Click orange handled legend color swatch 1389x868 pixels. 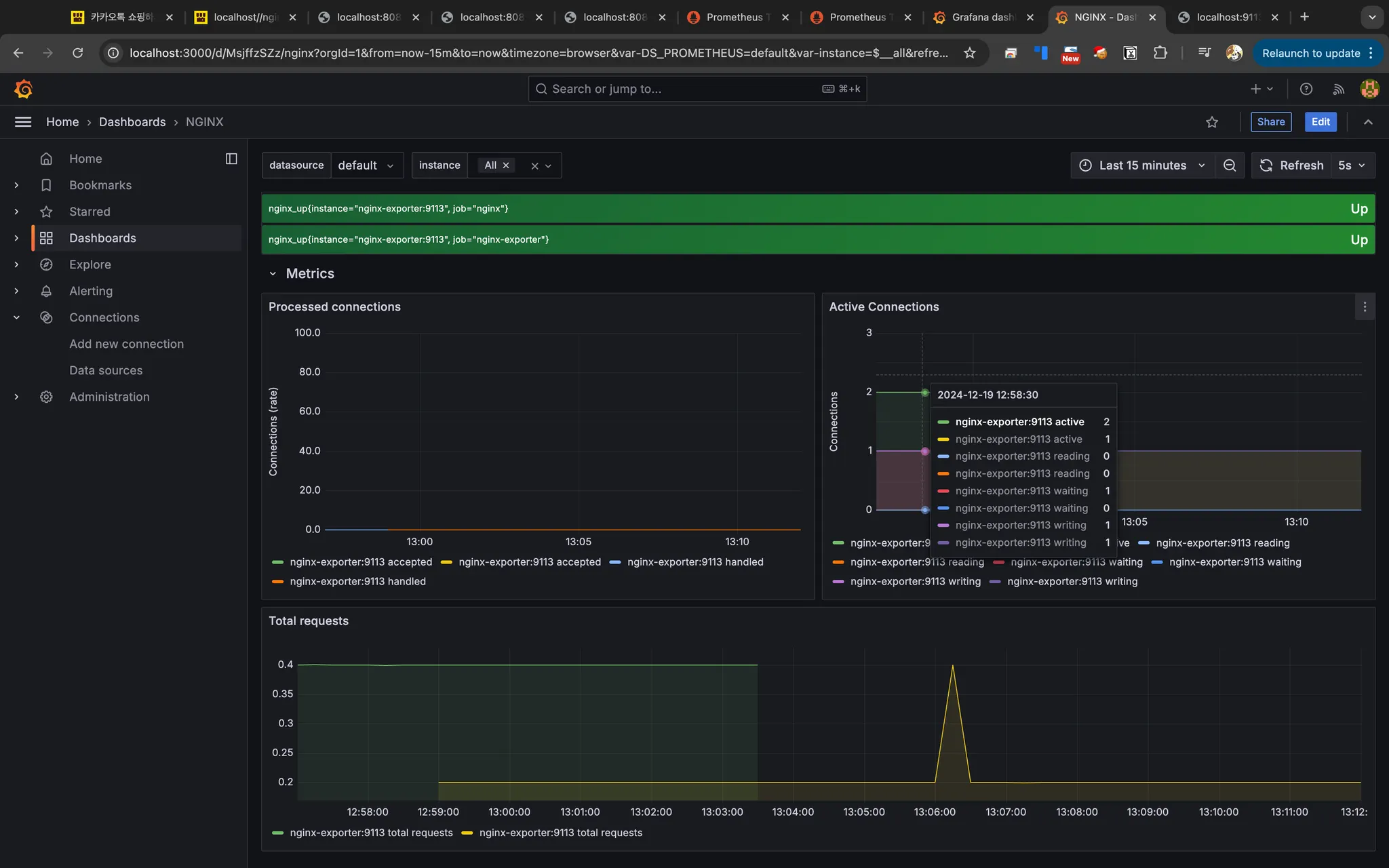point(277,582)
